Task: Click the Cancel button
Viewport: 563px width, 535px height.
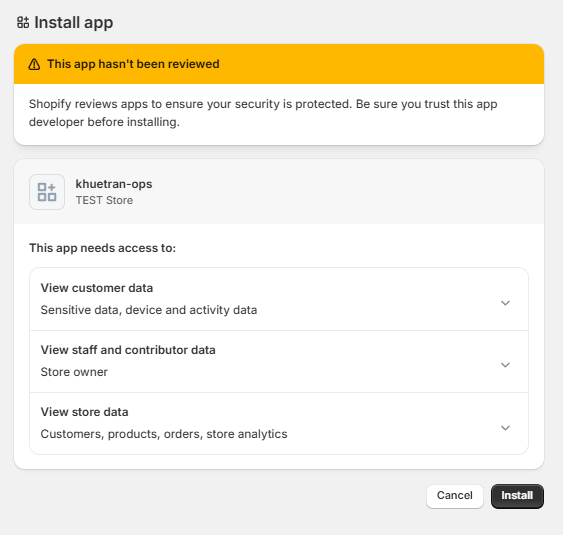Action: 455,496
